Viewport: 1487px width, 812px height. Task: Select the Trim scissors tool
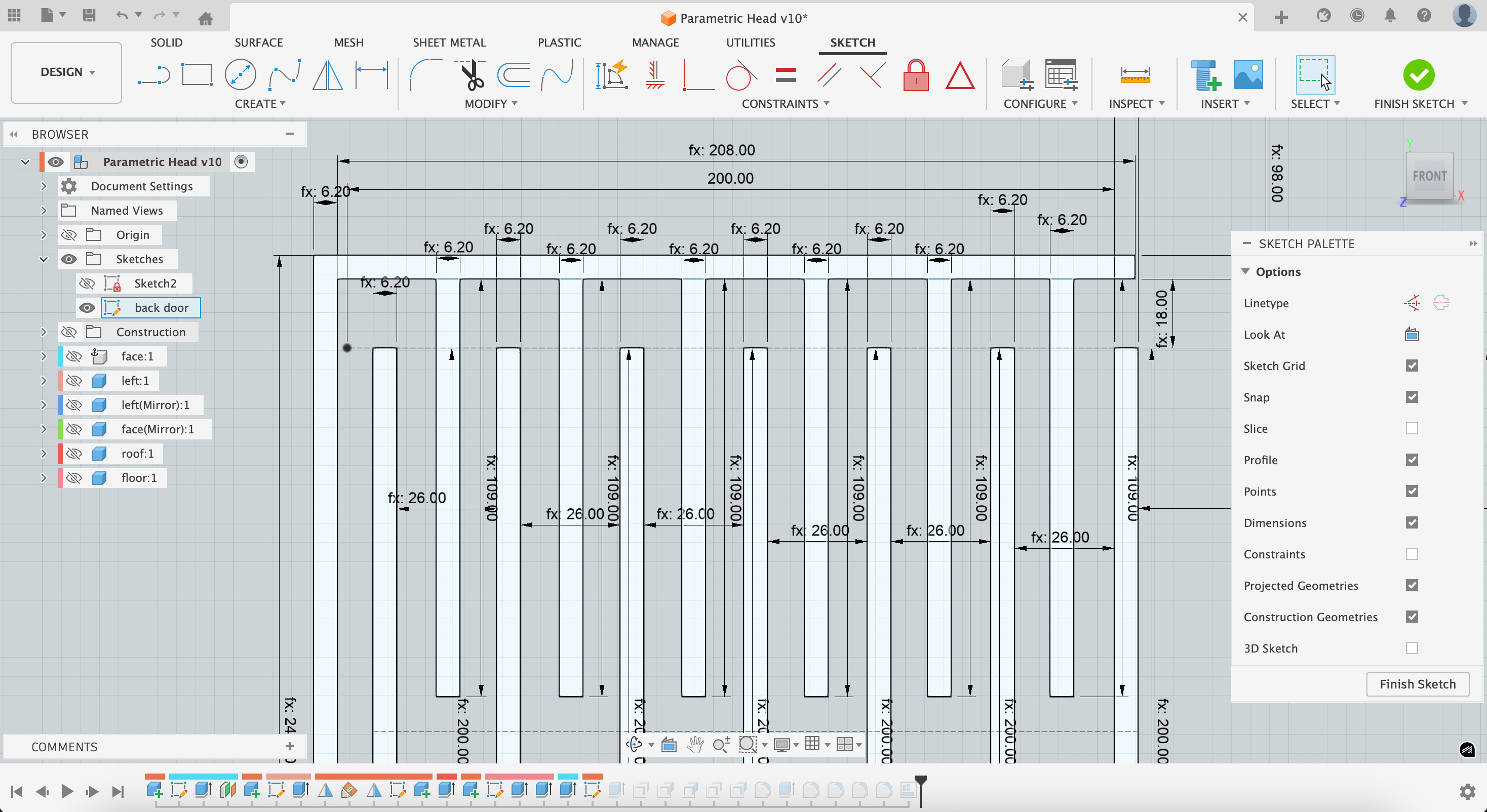[472, 75]
